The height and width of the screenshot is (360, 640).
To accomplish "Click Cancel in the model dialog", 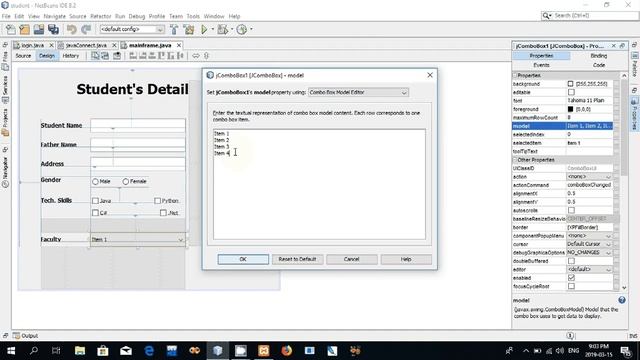I will click(351, 259).
